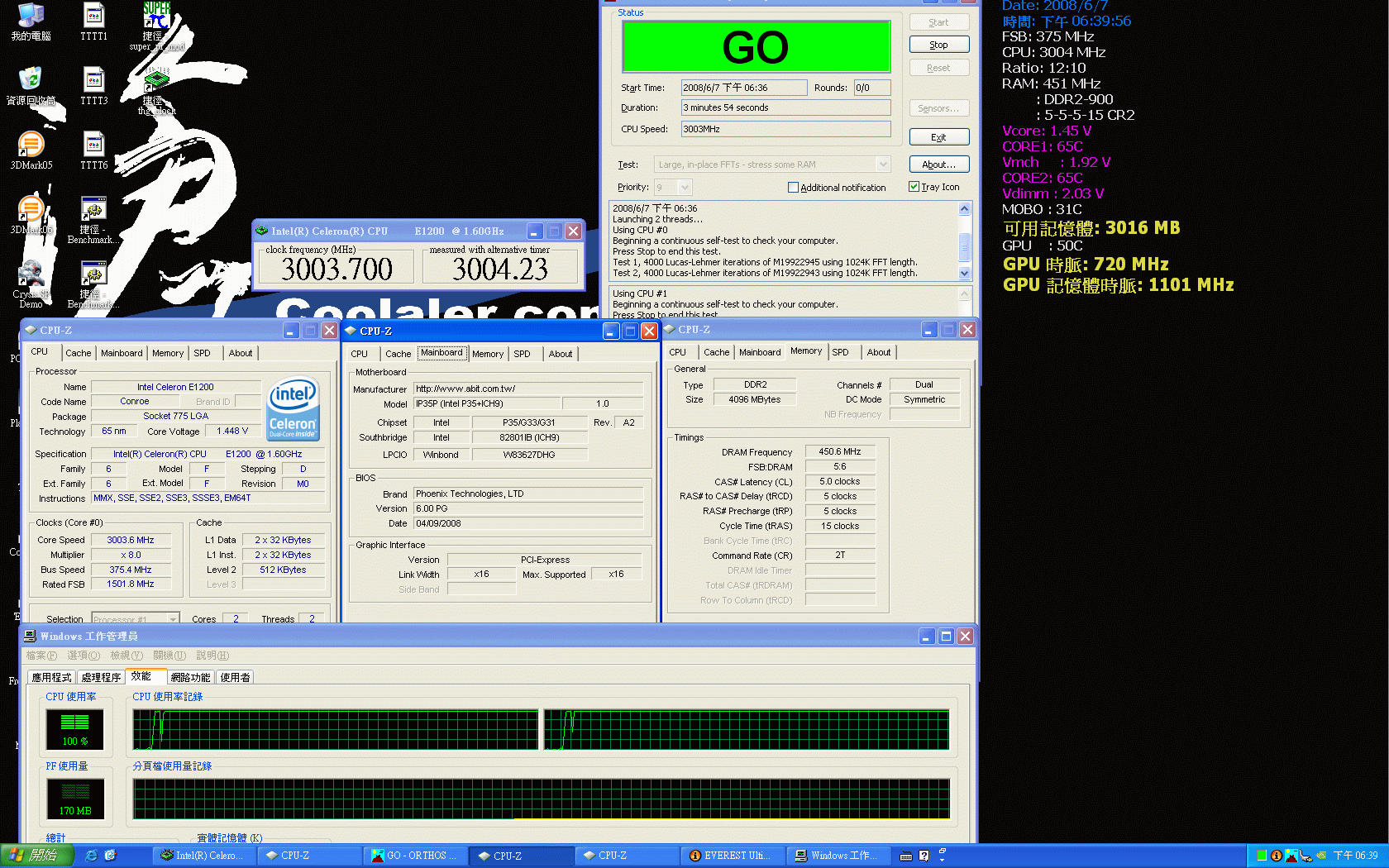Open the Priority dropdown in ORTHOS

pyautogui.click(x=685, y=188)
